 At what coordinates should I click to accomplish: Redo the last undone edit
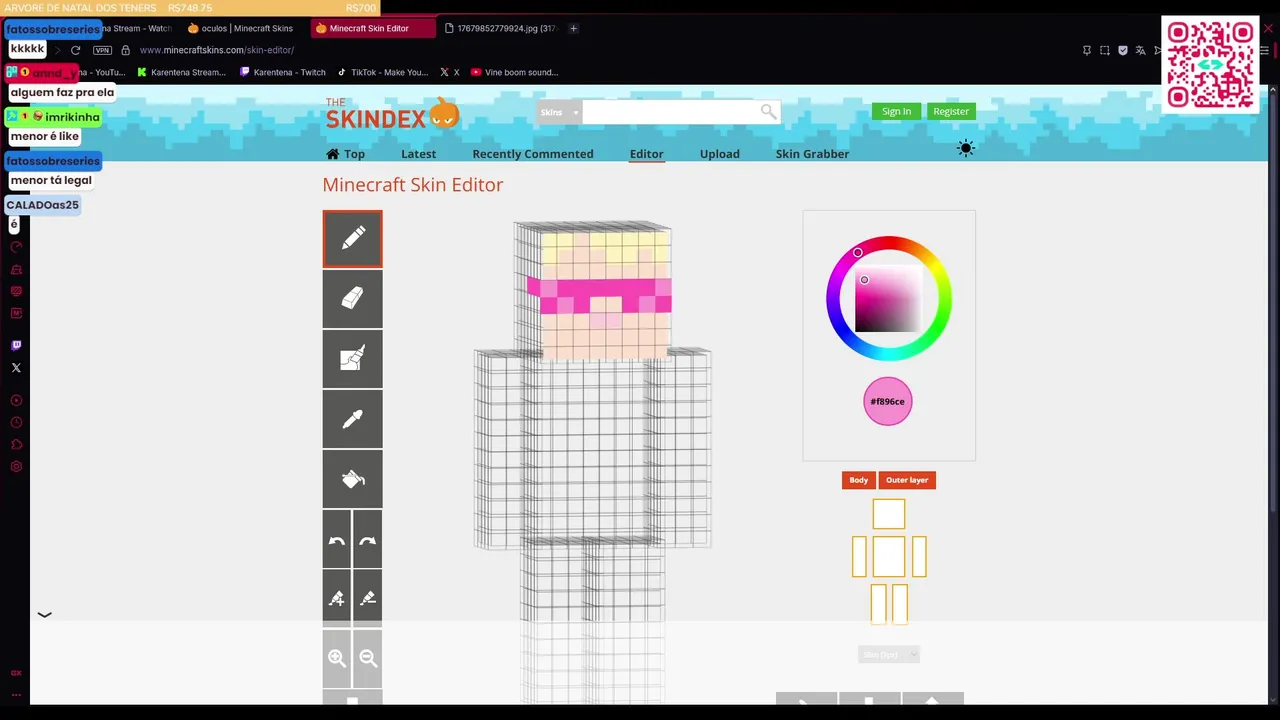(x=368, y=539)
